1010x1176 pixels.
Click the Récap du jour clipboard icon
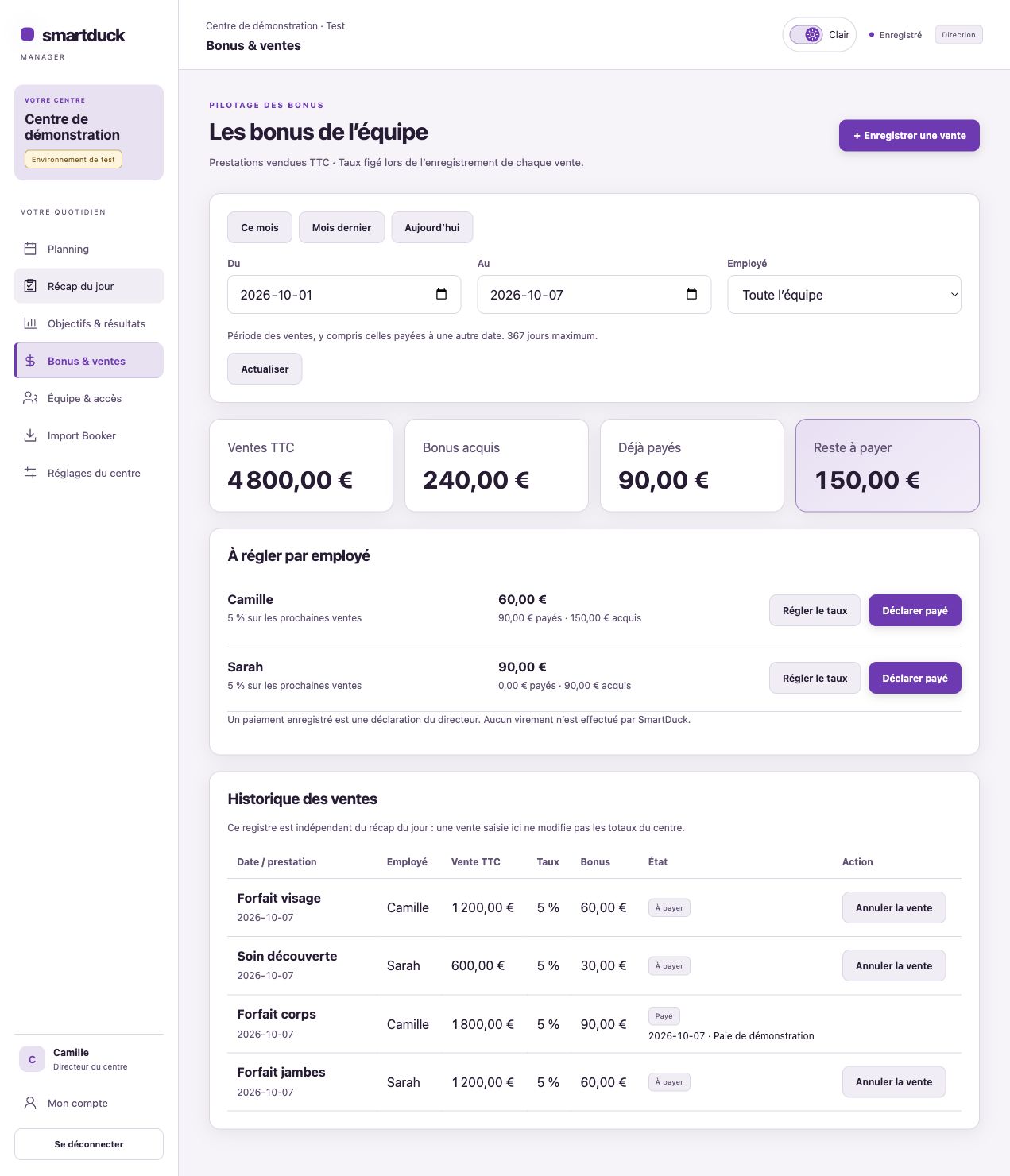(30, 286)
